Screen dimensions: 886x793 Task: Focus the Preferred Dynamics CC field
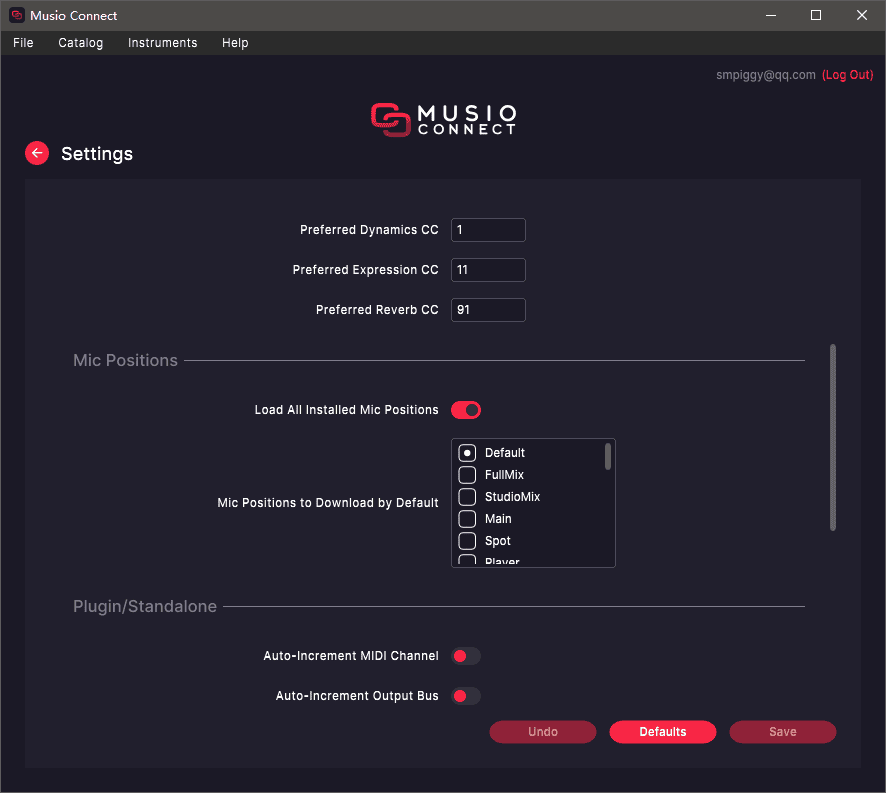[488, 230]
